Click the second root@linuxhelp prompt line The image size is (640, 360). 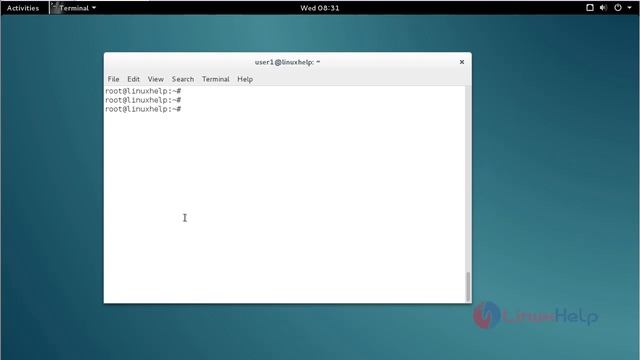(x=143, y=100)
